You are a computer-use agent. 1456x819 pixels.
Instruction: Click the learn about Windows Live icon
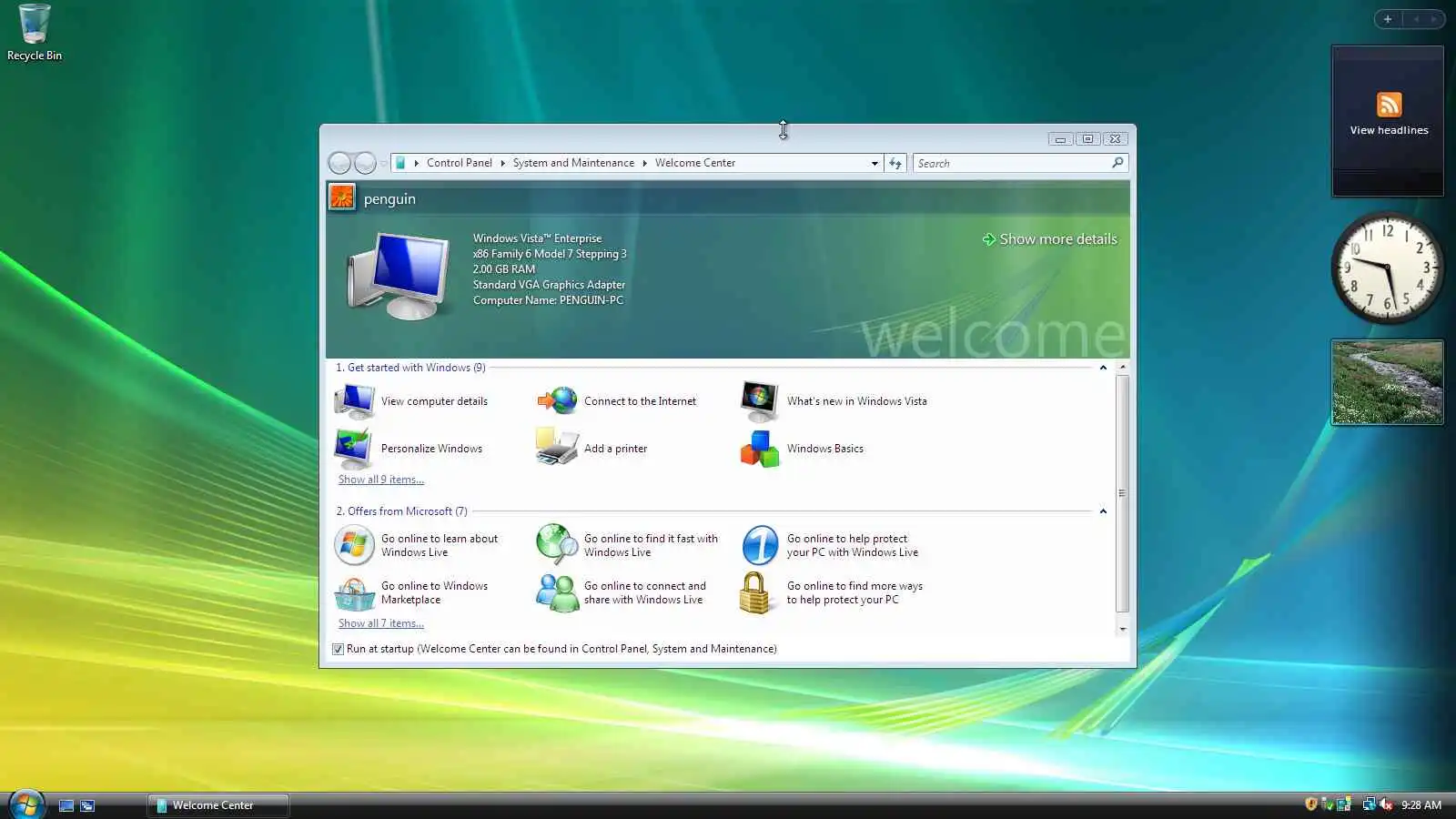coord(354,545)
